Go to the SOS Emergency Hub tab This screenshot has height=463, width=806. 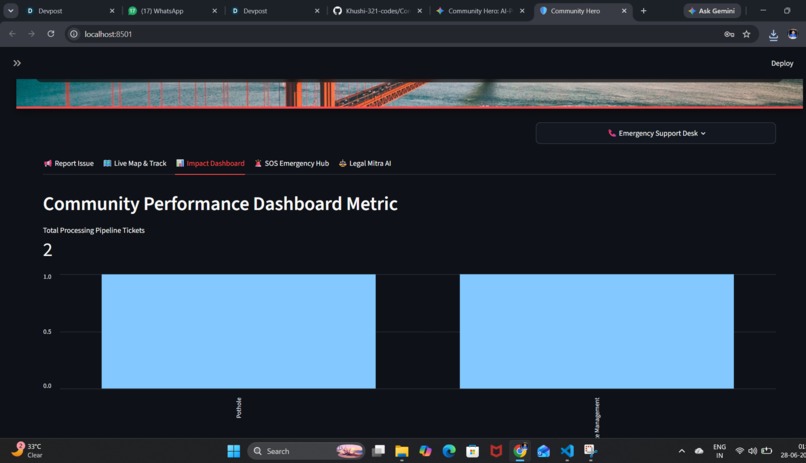pyautogui.click(x=291, y=163)
